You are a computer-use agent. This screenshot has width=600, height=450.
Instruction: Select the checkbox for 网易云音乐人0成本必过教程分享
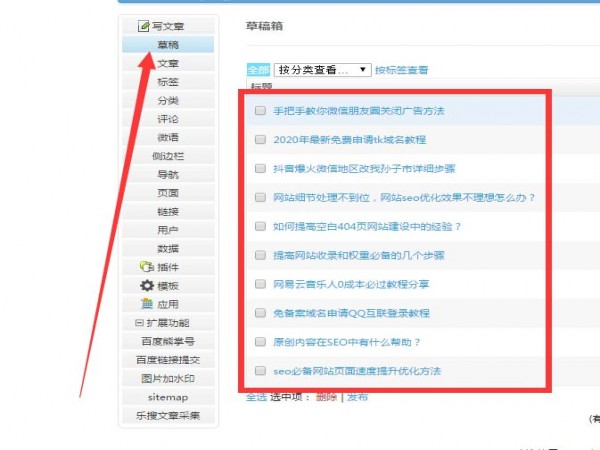260,284
